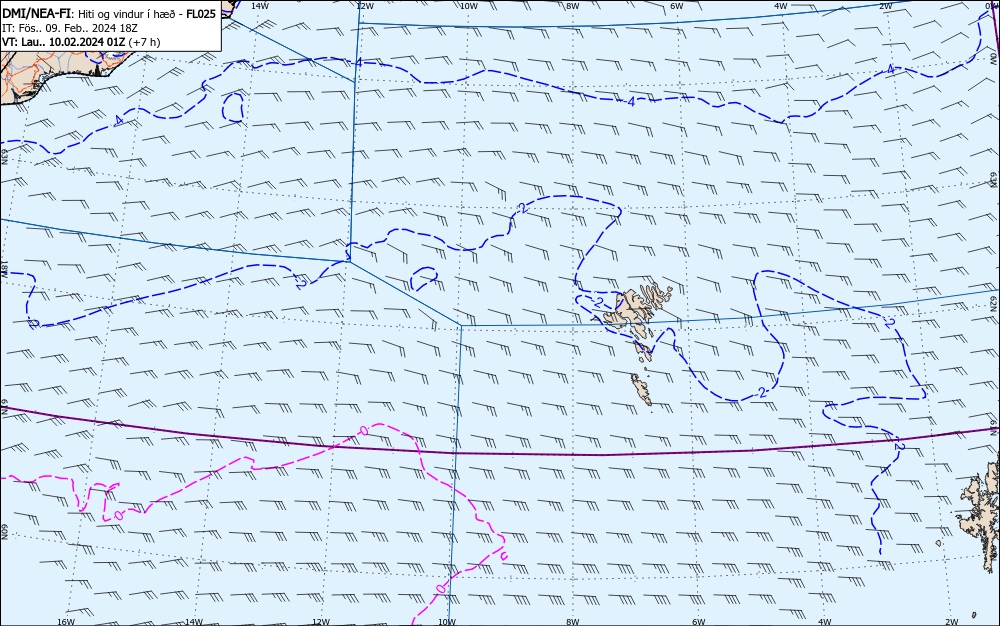Click the FL025 flight level label
The height and width of the screenshot is (626, 1000).
coord(201,14)
